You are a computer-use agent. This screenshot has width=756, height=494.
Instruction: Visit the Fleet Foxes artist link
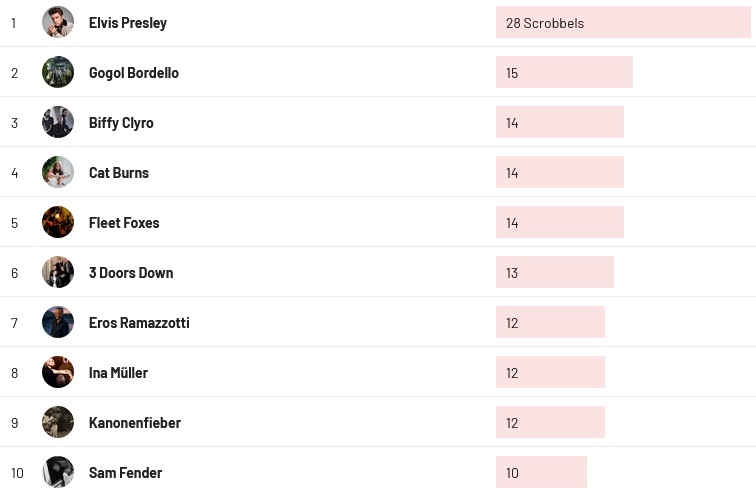point(124,223)
